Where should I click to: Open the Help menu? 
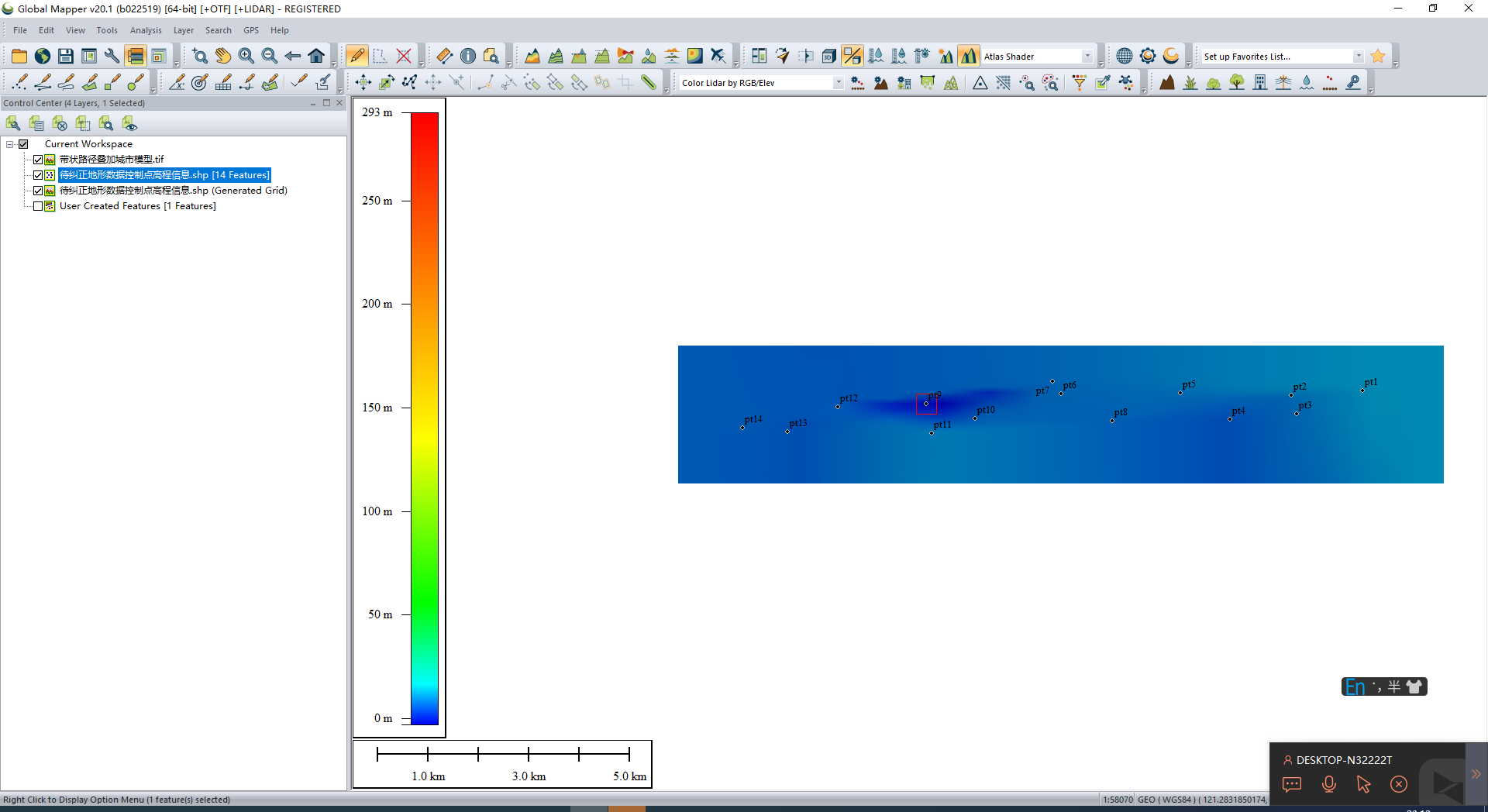click(280, 30)
